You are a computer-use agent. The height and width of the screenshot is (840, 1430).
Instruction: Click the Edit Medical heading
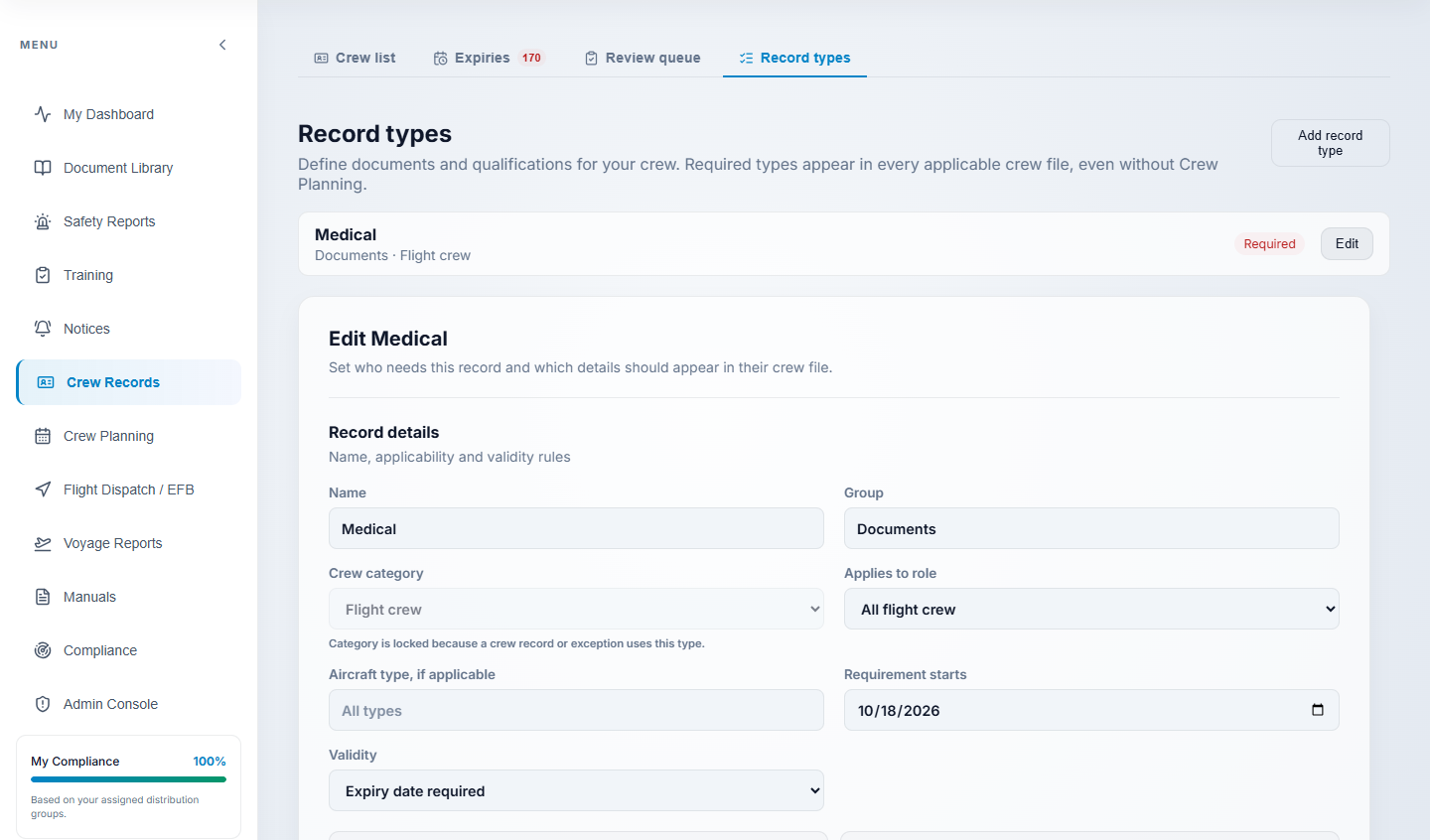click(x=388, y=339)
